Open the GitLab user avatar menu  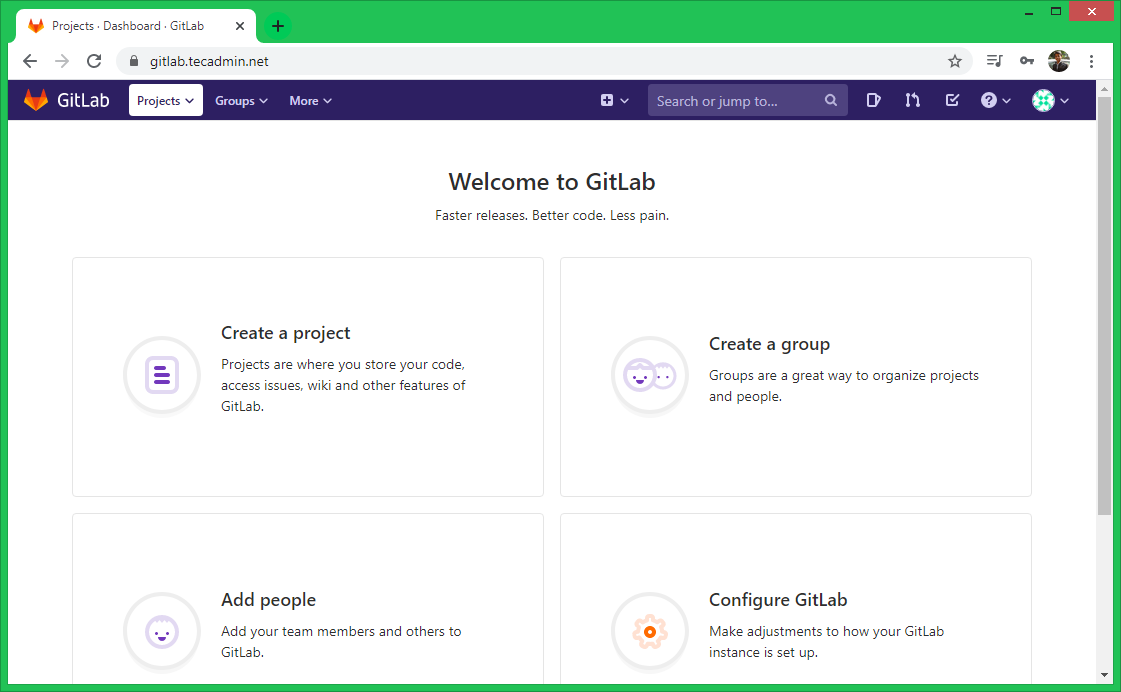pos(1043,101)
